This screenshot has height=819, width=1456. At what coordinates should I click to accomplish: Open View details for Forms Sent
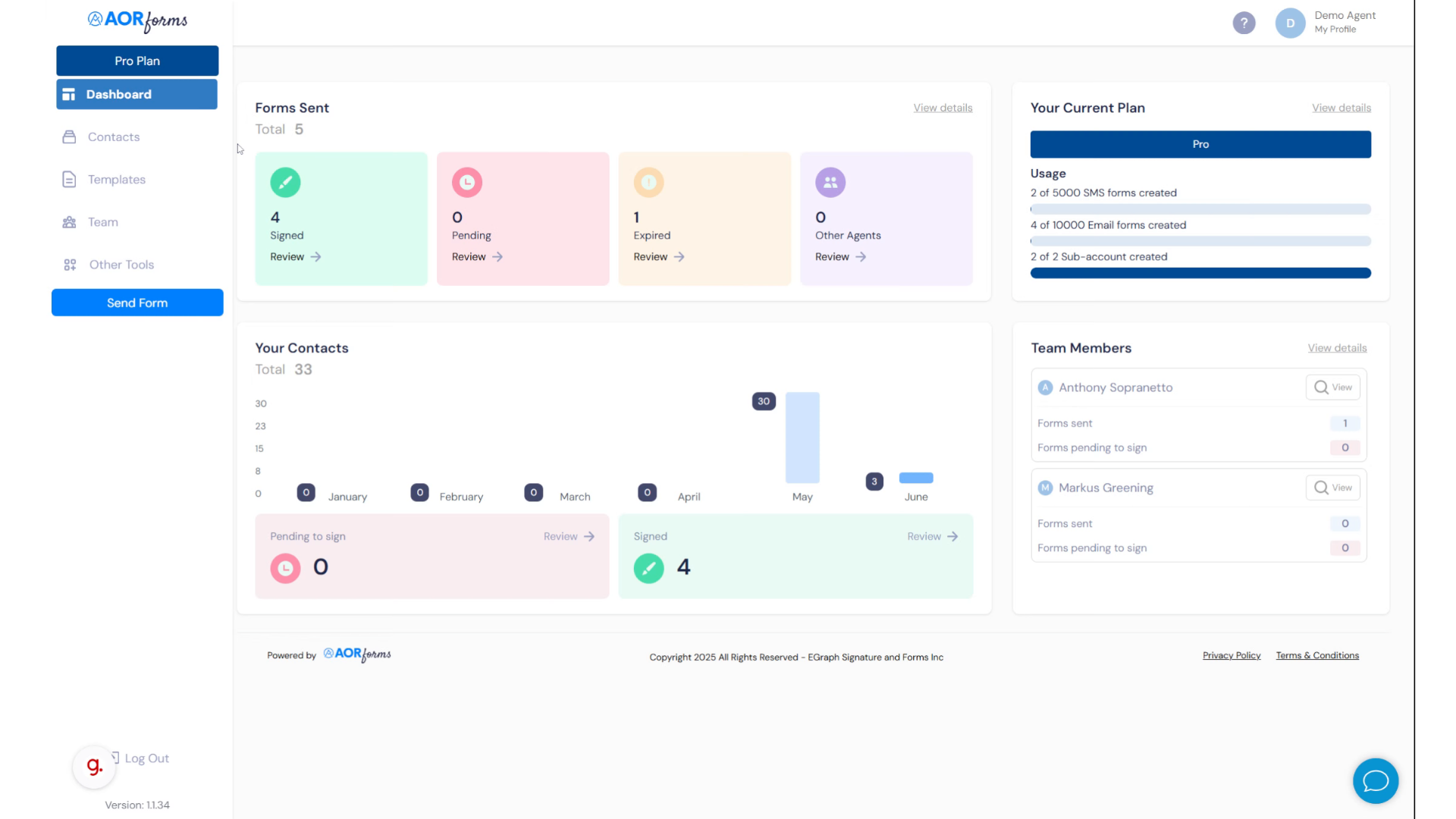[943, 108]
